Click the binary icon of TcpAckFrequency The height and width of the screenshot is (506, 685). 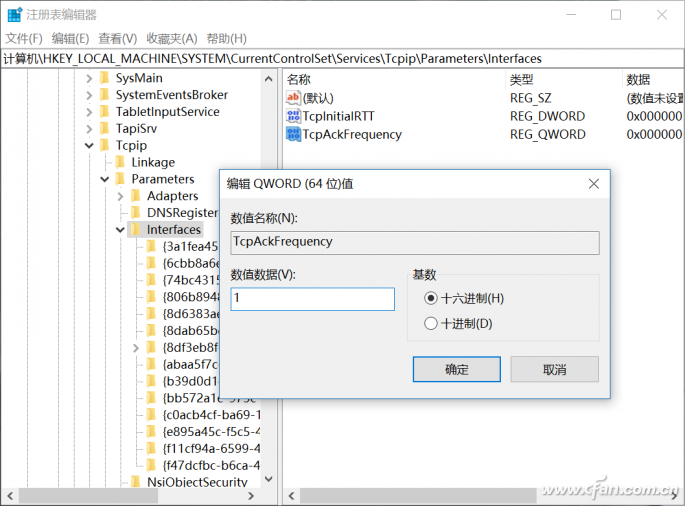pos(293,134)
